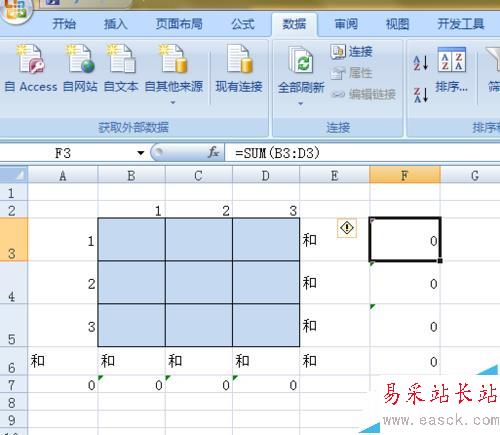The image size is (500, 435).
Task: Click cell A6 containing 和
Action: point(63,361)
